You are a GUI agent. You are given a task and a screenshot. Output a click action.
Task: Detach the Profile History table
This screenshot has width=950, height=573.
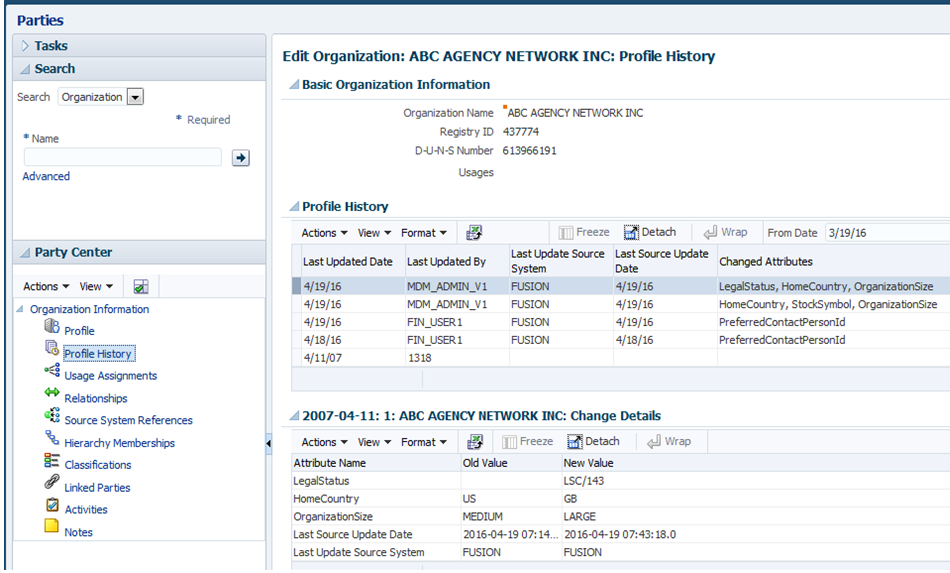(x=649, y=232)
